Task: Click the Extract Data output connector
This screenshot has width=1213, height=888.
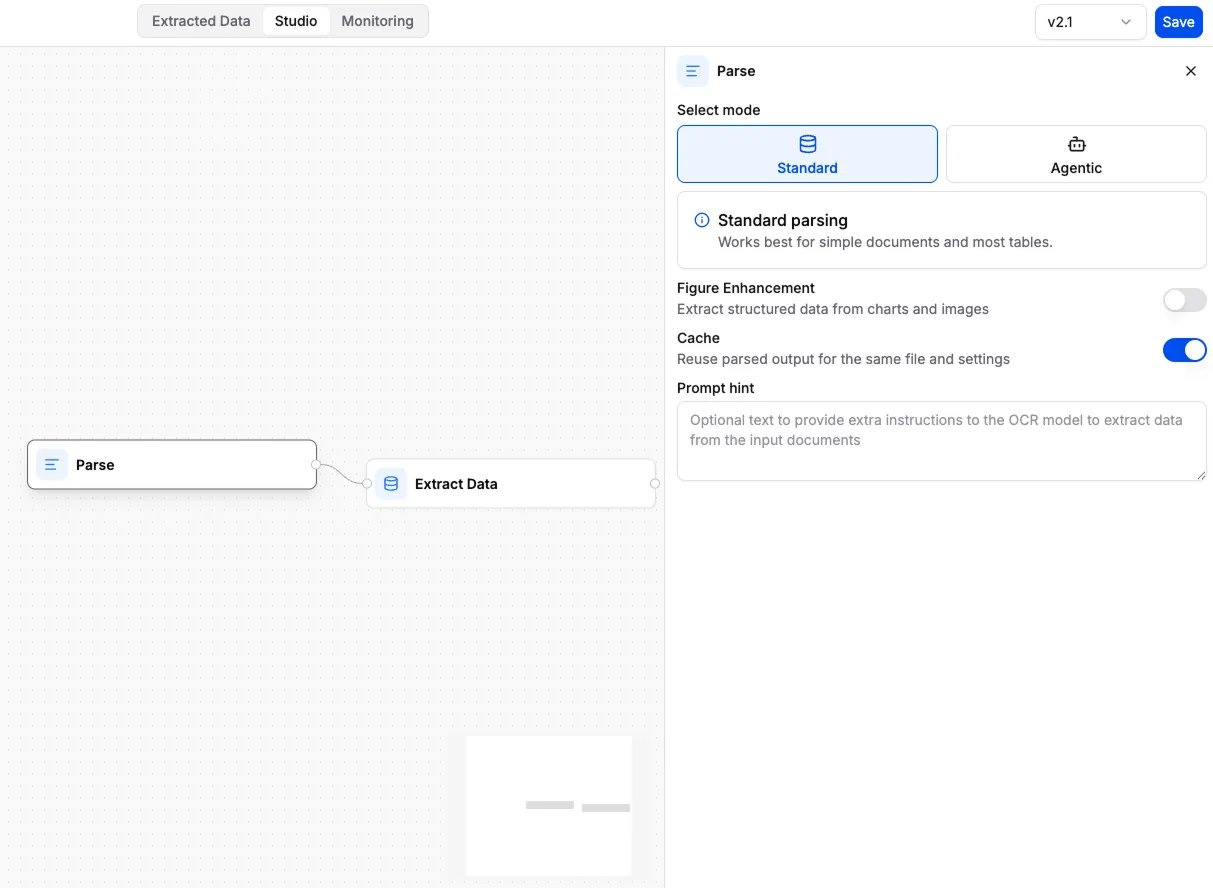Action: tap(655, 484)
